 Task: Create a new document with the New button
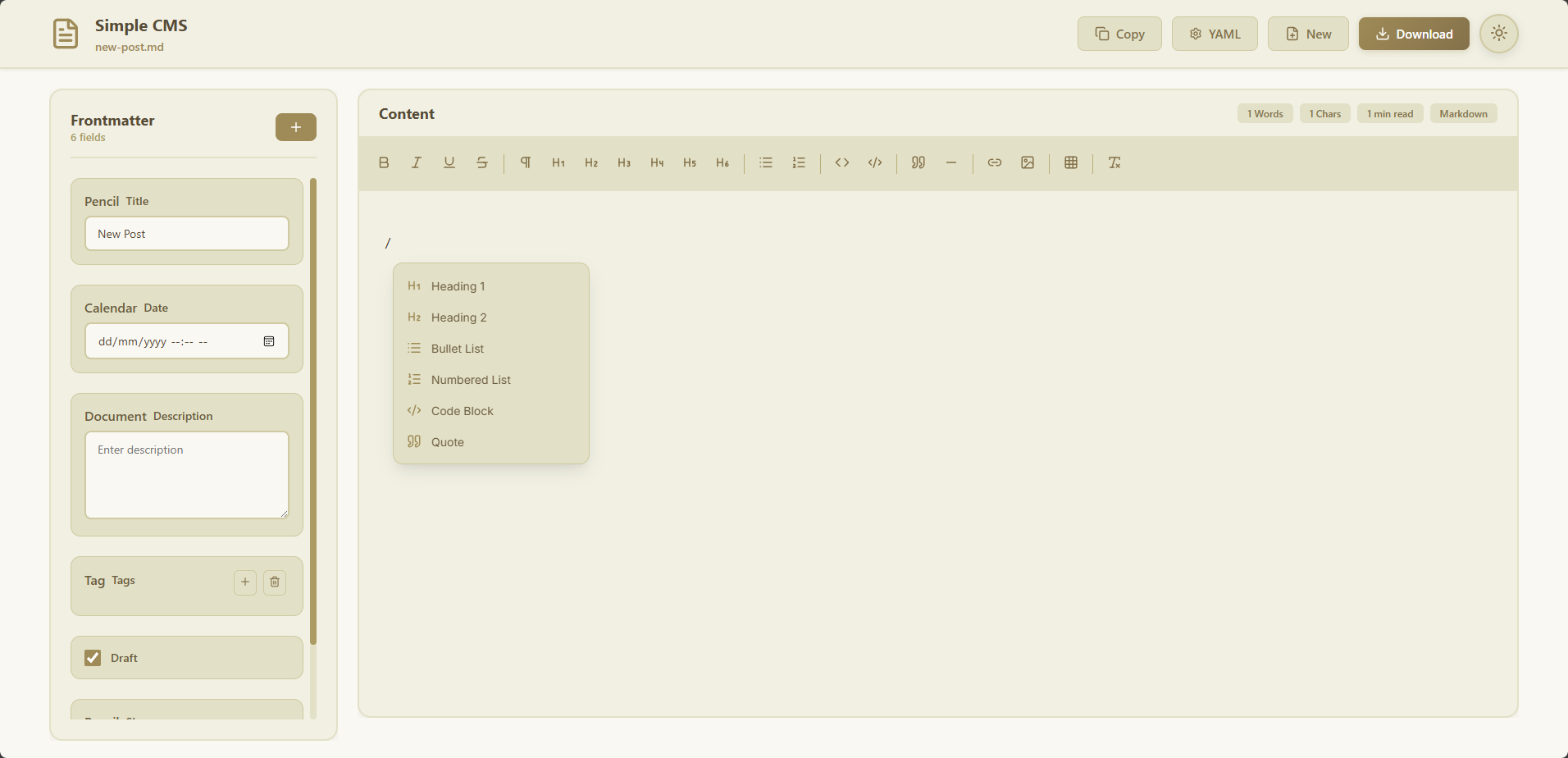[x=1308, y=34]
